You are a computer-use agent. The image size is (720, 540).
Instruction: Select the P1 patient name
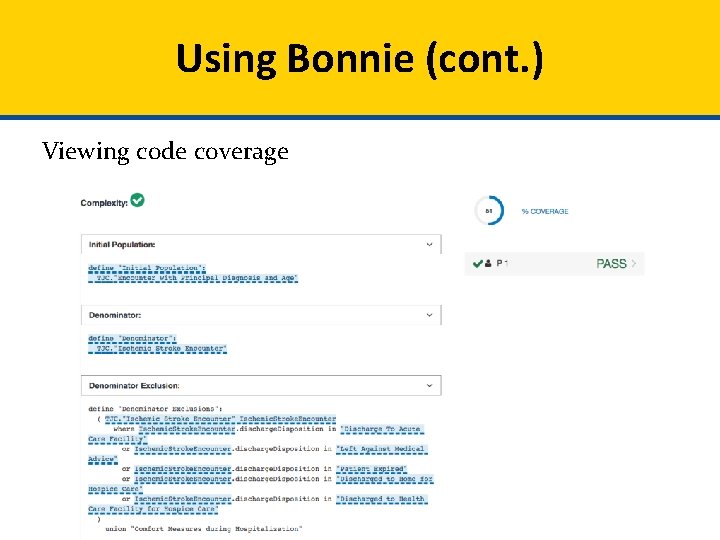(502, 263)
